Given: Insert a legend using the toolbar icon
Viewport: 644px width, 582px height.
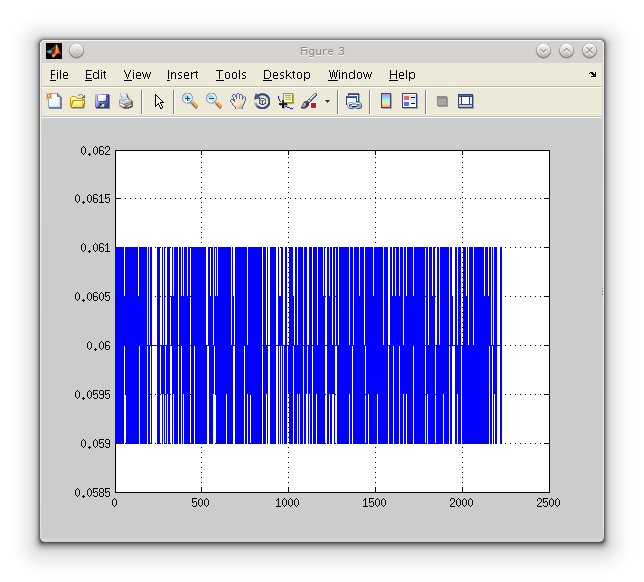Looking at the screenshot, I should [x=409, y=101].
